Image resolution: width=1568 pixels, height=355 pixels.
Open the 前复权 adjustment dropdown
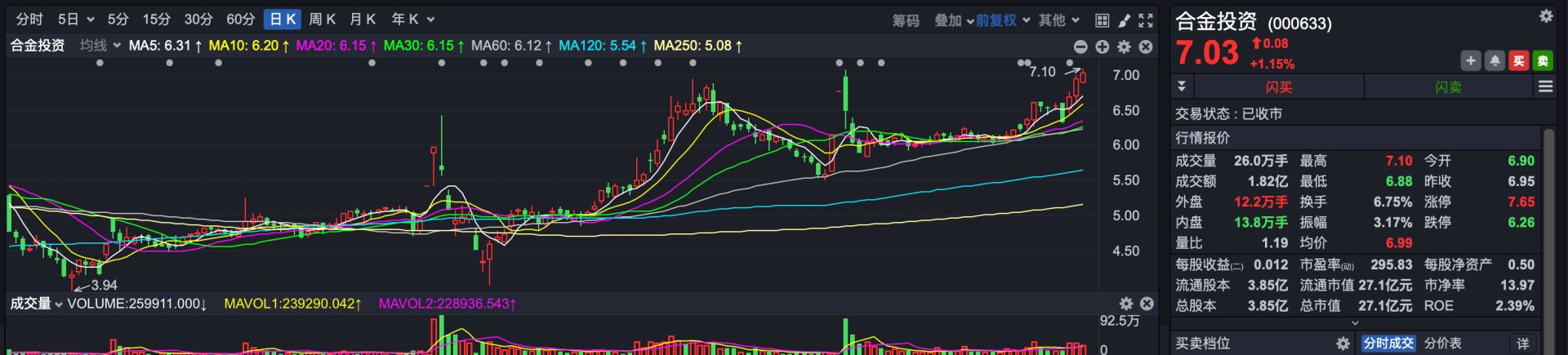pos(996,20)
